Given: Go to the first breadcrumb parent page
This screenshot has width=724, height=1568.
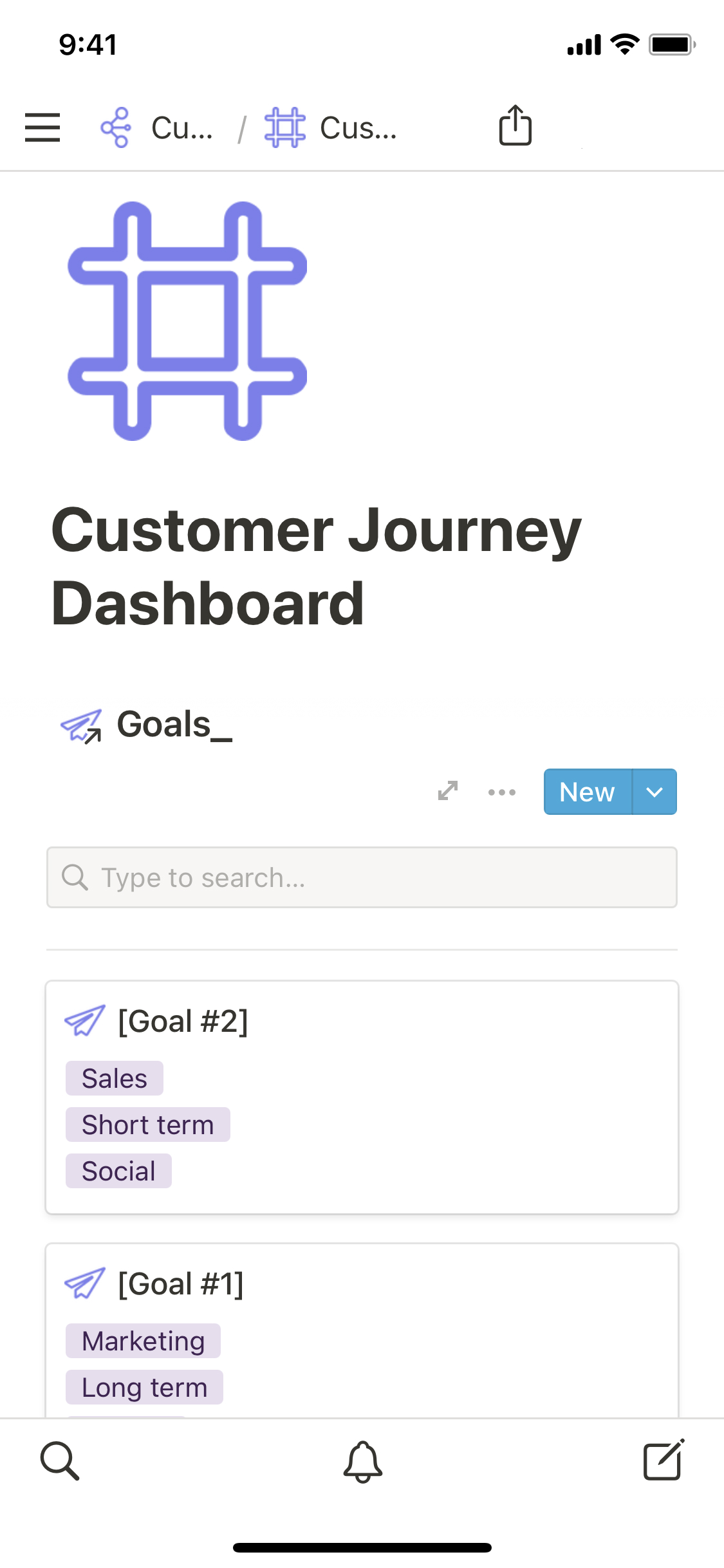Looking at the screenshot, I should click(157, 127).
